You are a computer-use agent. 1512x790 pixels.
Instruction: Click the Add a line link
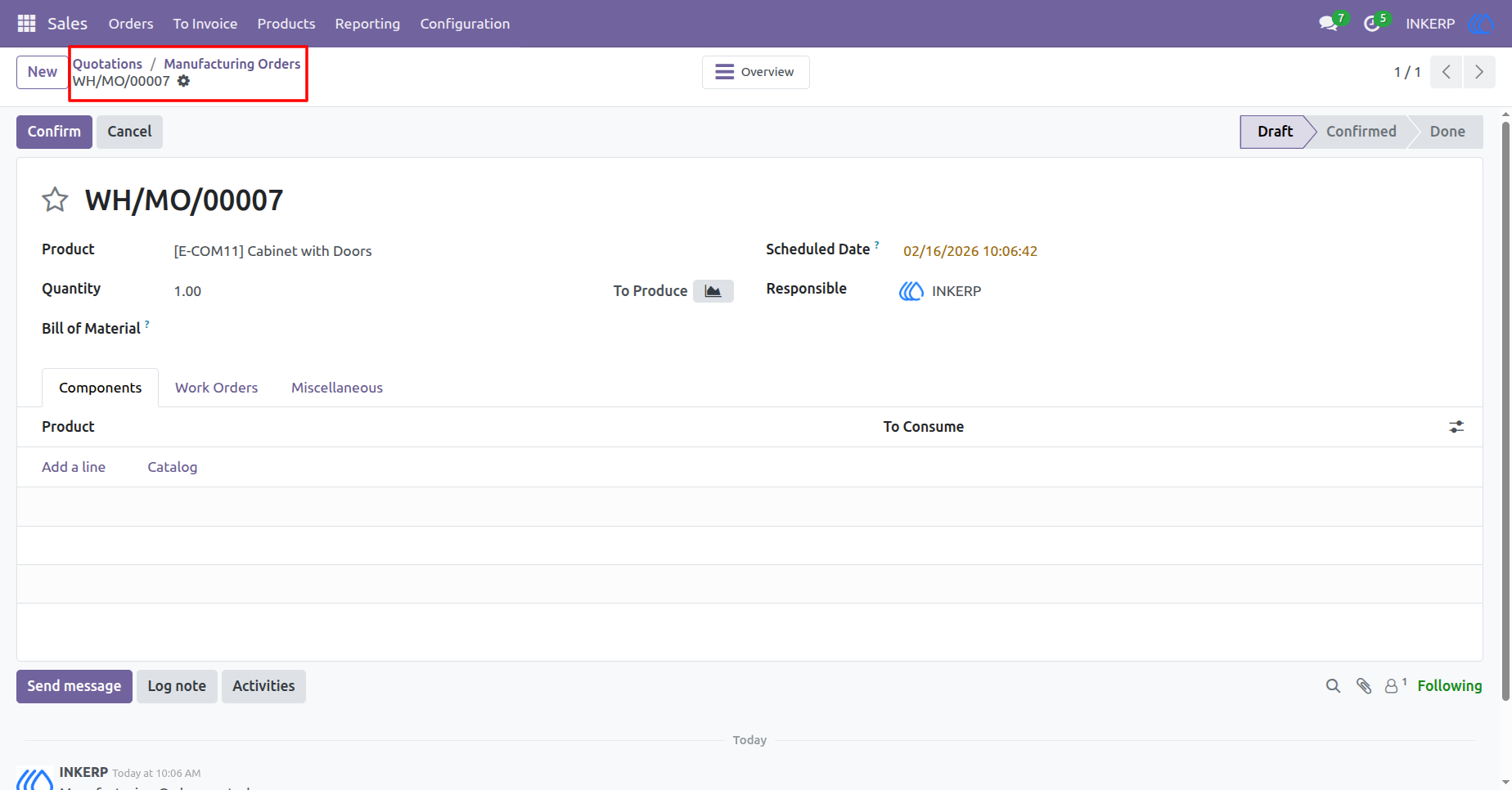[74, 467]
